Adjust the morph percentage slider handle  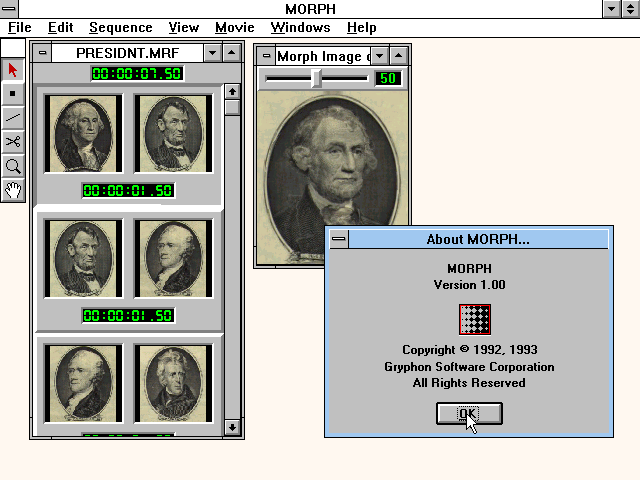click(x=316, y=78)
